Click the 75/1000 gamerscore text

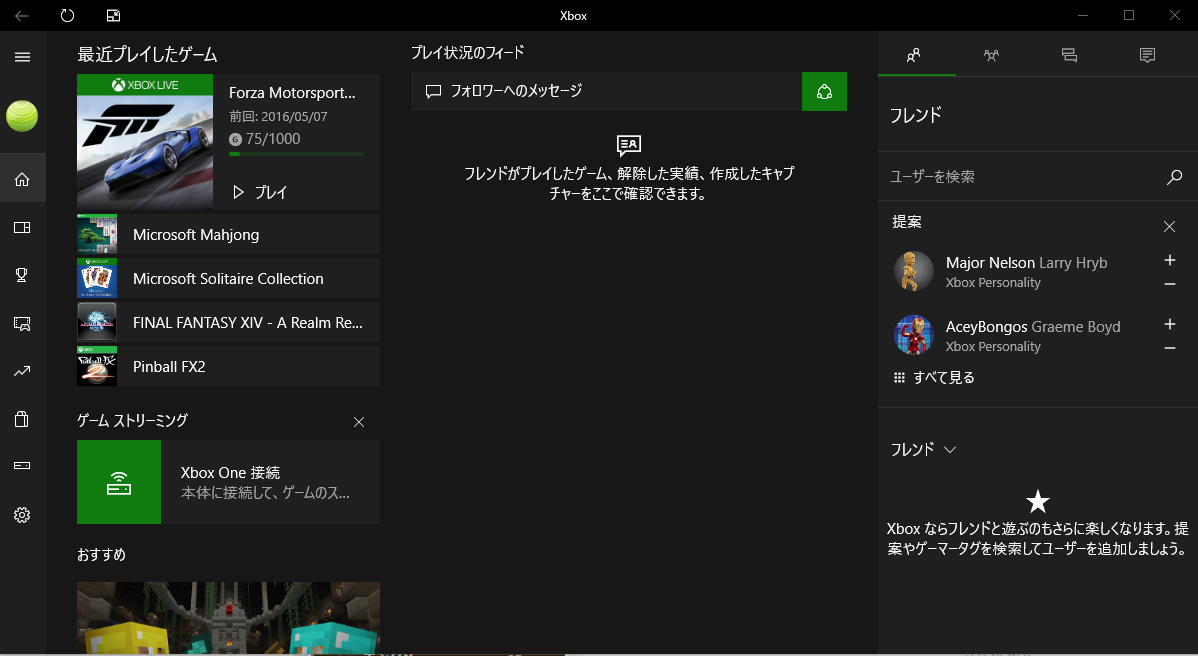[273, 139]
